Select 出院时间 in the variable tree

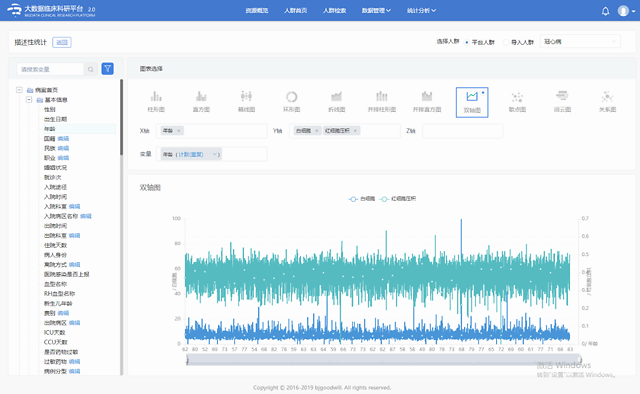click(55, 226)
